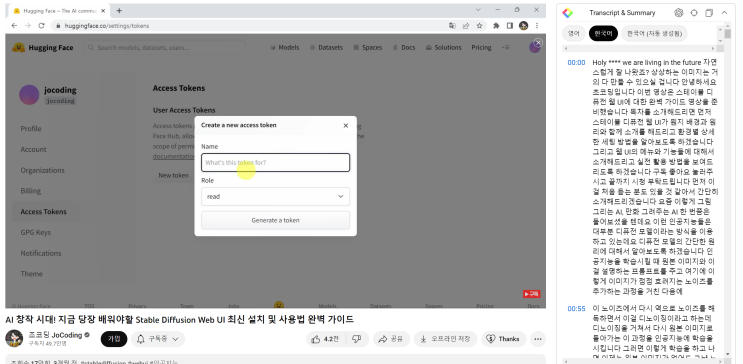Click the video title text
743x364 pixels.
point(179,319)
